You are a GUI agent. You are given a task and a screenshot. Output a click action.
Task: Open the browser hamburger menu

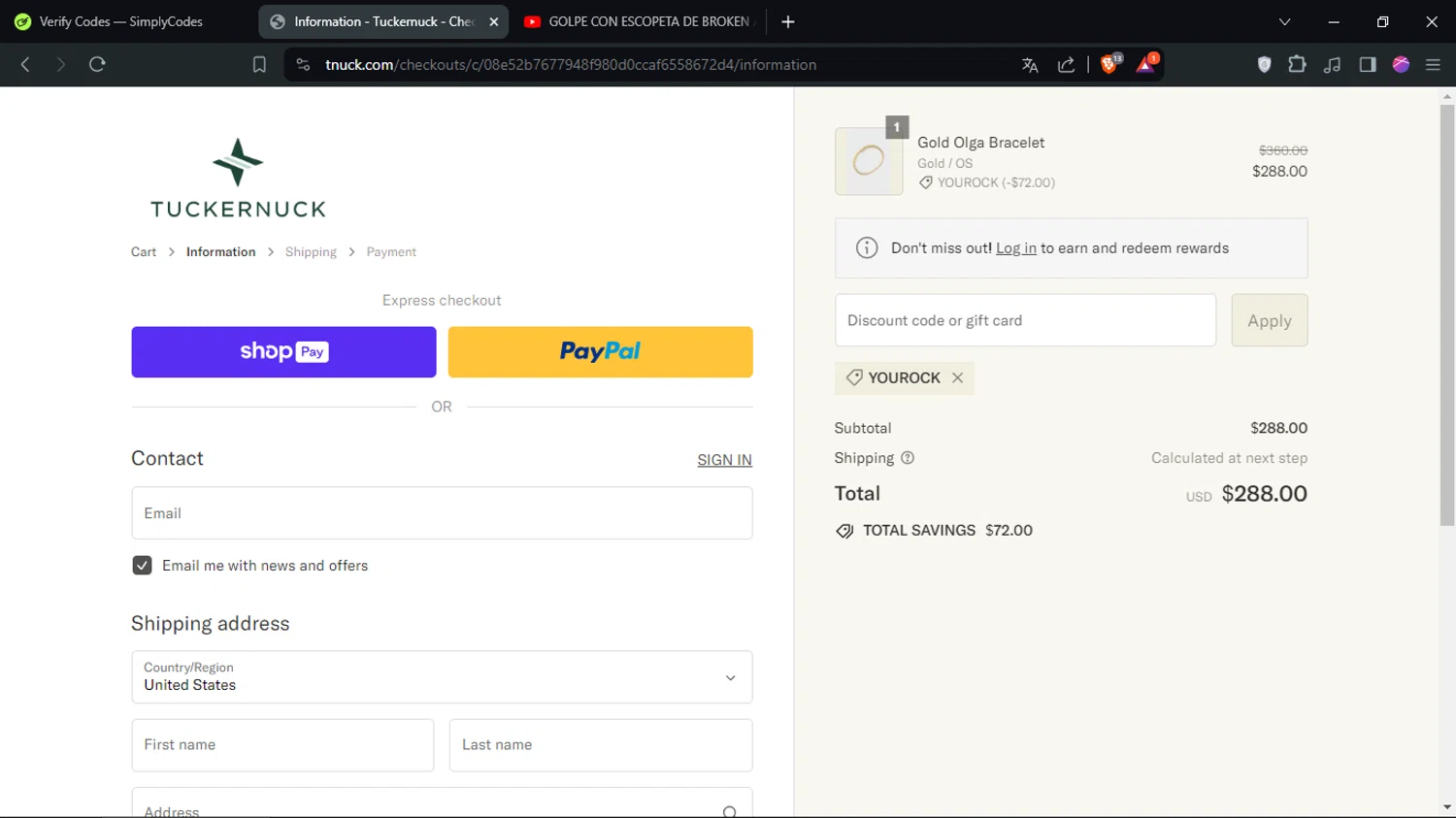1433,64
